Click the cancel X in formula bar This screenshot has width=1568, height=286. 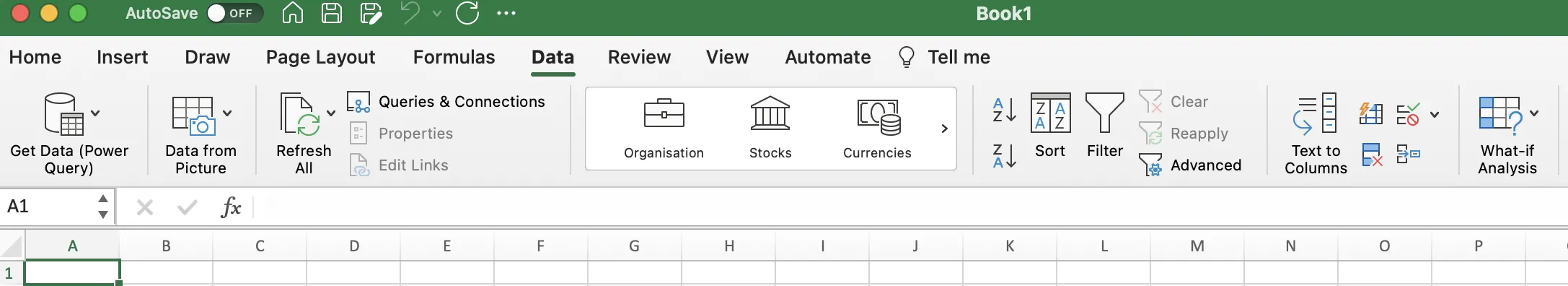(145, 208)
